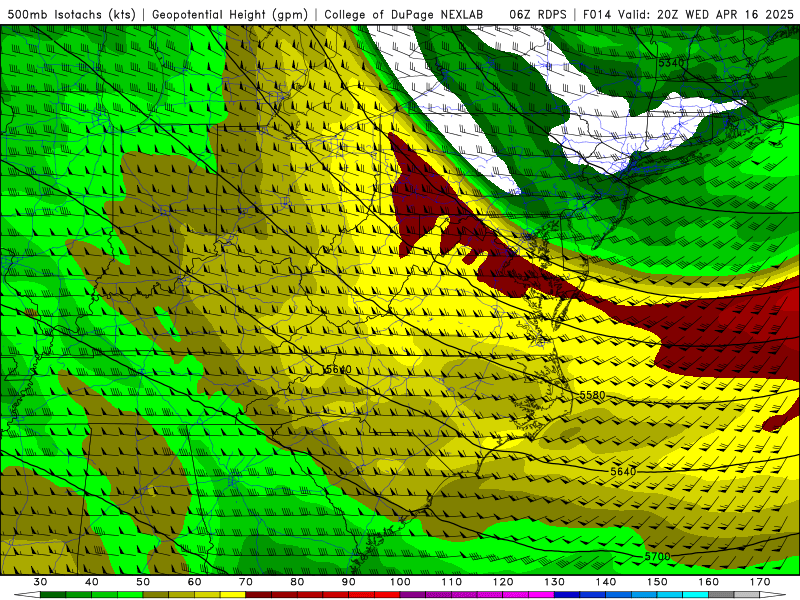Select the 'Valid: 20Z WED APR 16 2025' text
This screenshot has height=600, width=800.
(x=706, y=14)
